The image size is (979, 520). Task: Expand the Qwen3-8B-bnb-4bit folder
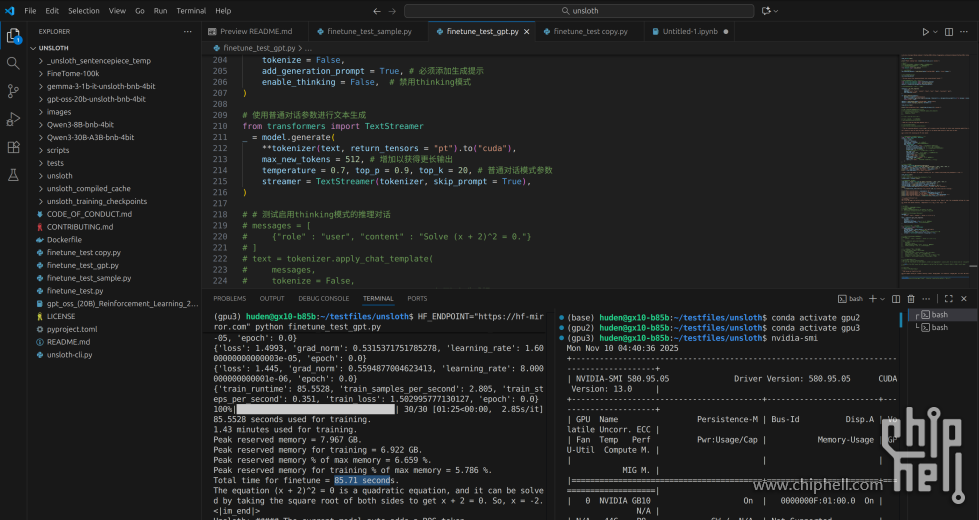79,125
